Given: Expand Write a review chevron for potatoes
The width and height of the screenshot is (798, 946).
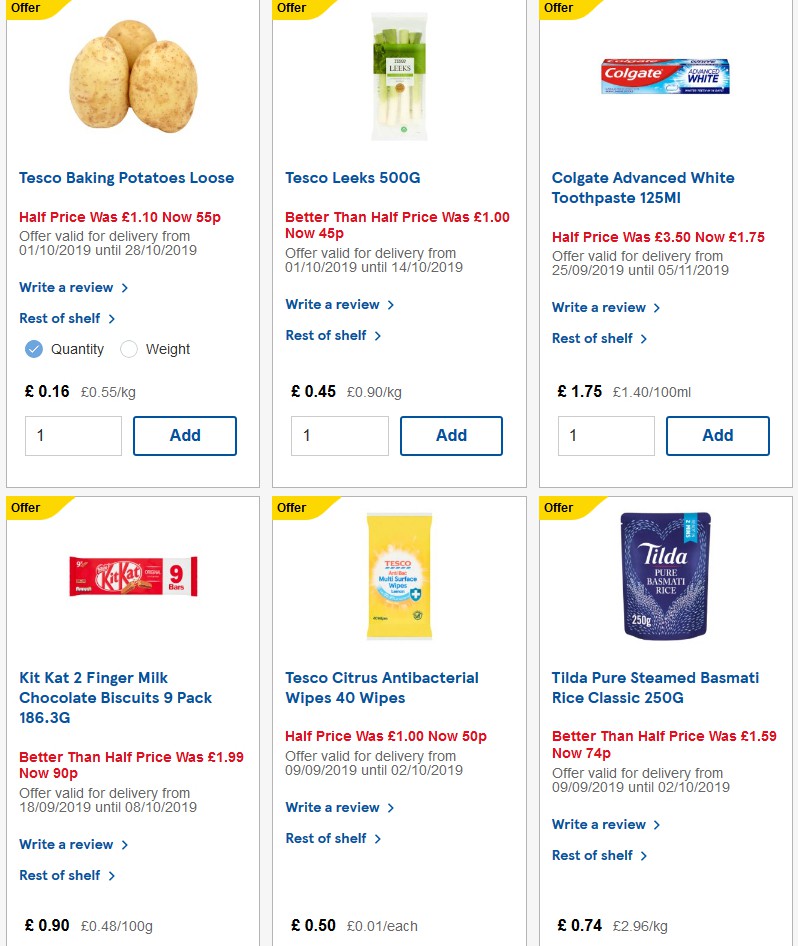Looking at the screenshot, I should 124,287.
